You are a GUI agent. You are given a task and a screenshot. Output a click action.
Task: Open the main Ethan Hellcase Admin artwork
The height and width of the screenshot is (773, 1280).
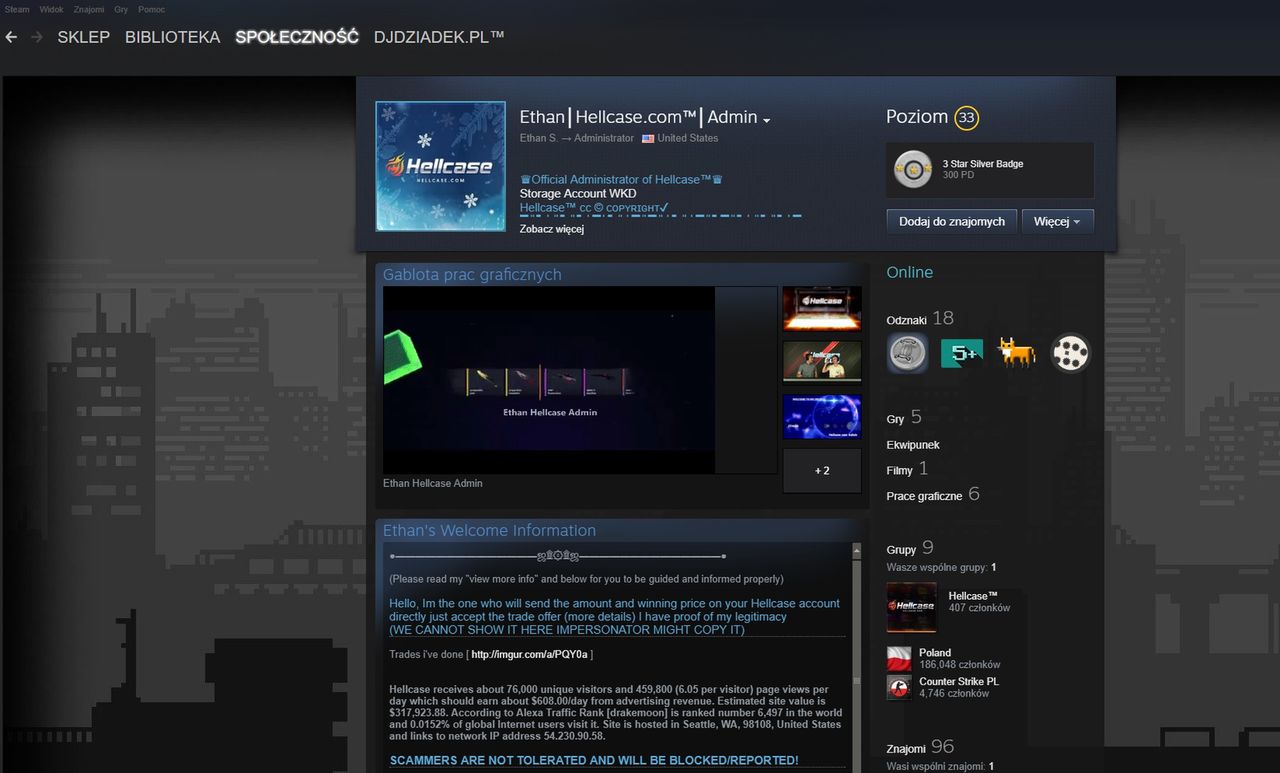coord(549,380)
